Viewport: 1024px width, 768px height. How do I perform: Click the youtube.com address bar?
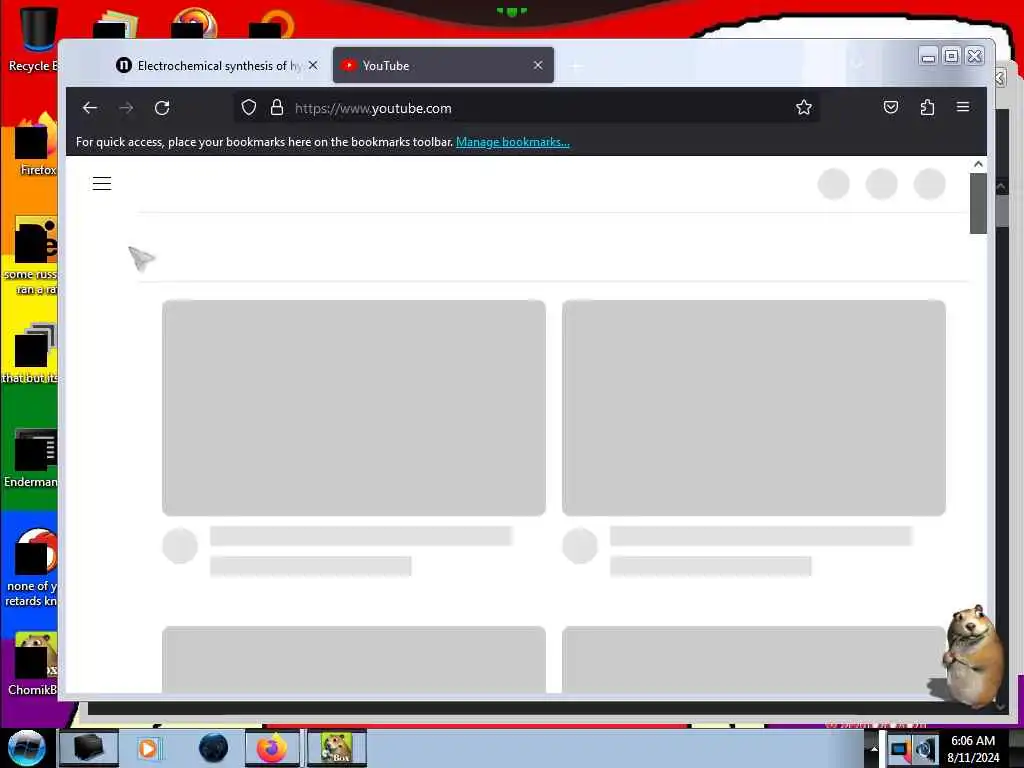pyautogui.click(x=526, y=108)
